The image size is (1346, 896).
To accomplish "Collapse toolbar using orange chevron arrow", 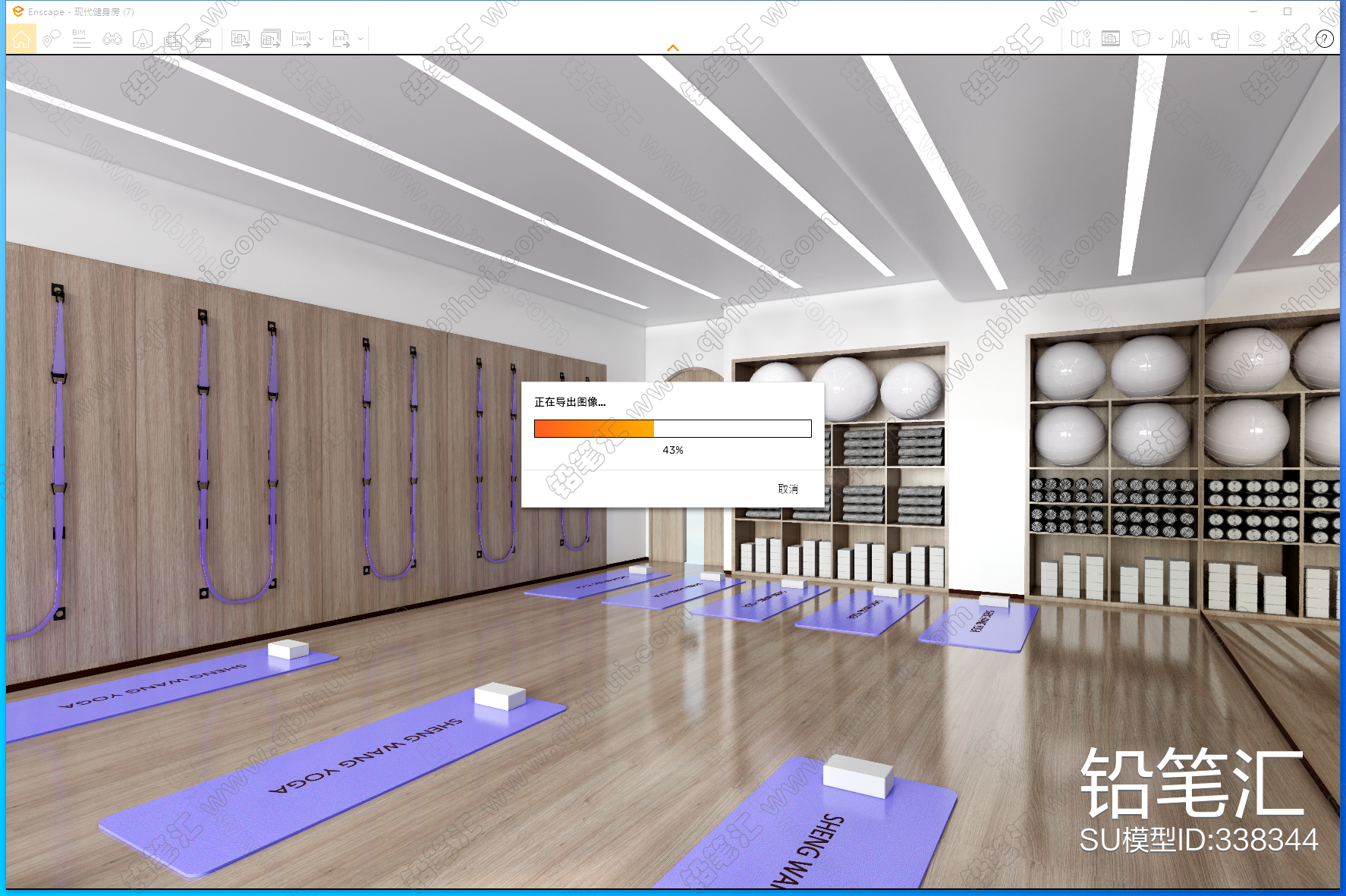I will point(673,48).
